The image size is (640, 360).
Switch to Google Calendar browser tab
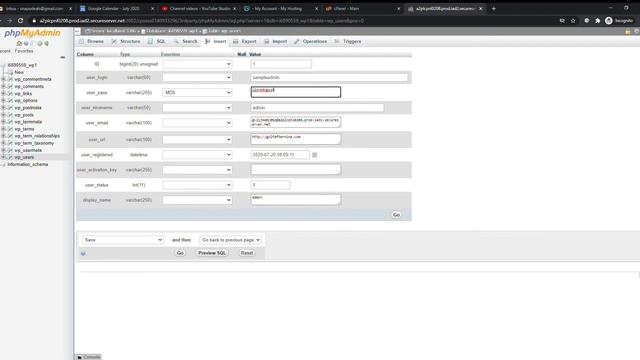(116, 8)
